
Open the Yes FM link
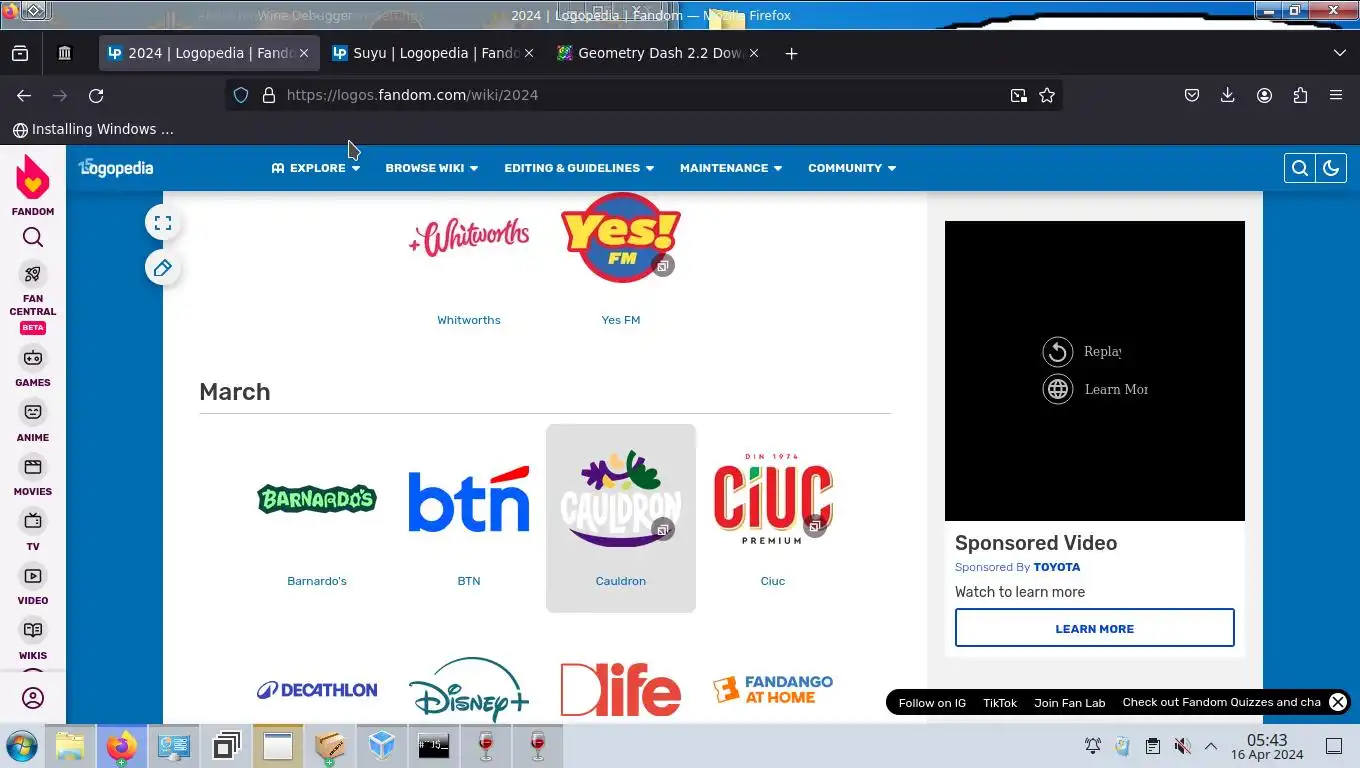pyautogui.click(x=621, y=320)
